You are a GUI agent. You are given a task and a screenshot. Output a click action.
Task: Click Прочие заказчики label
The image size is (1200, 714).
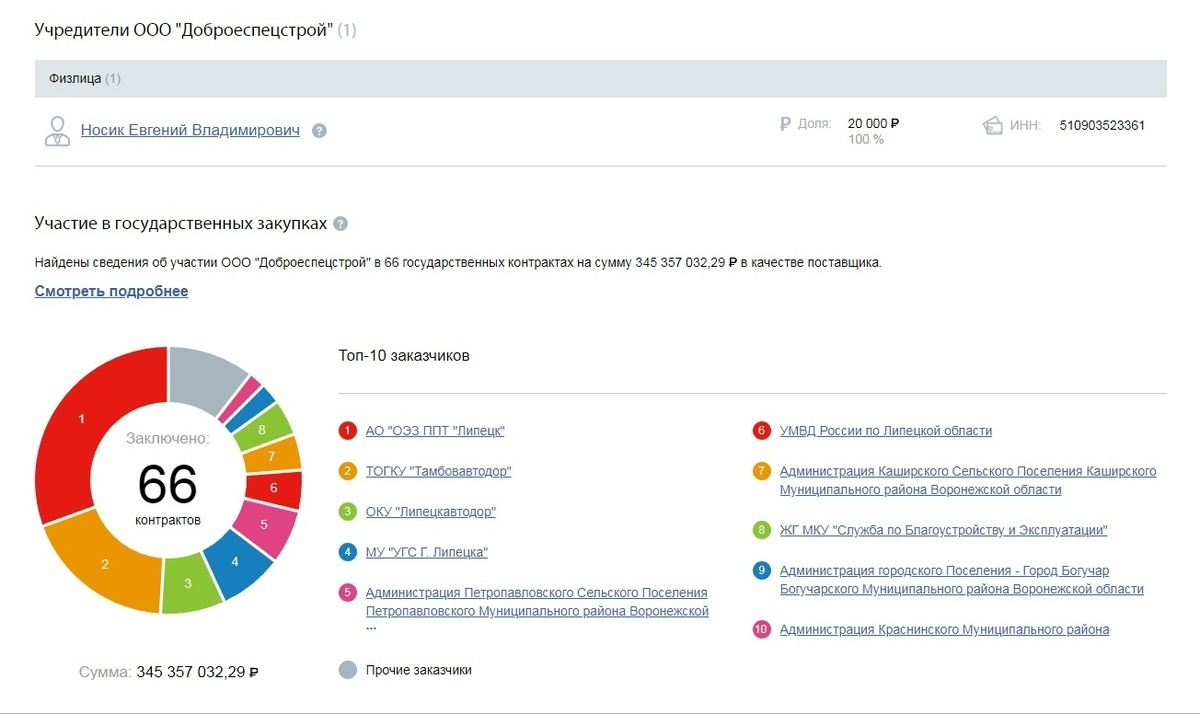coord(419,670)
